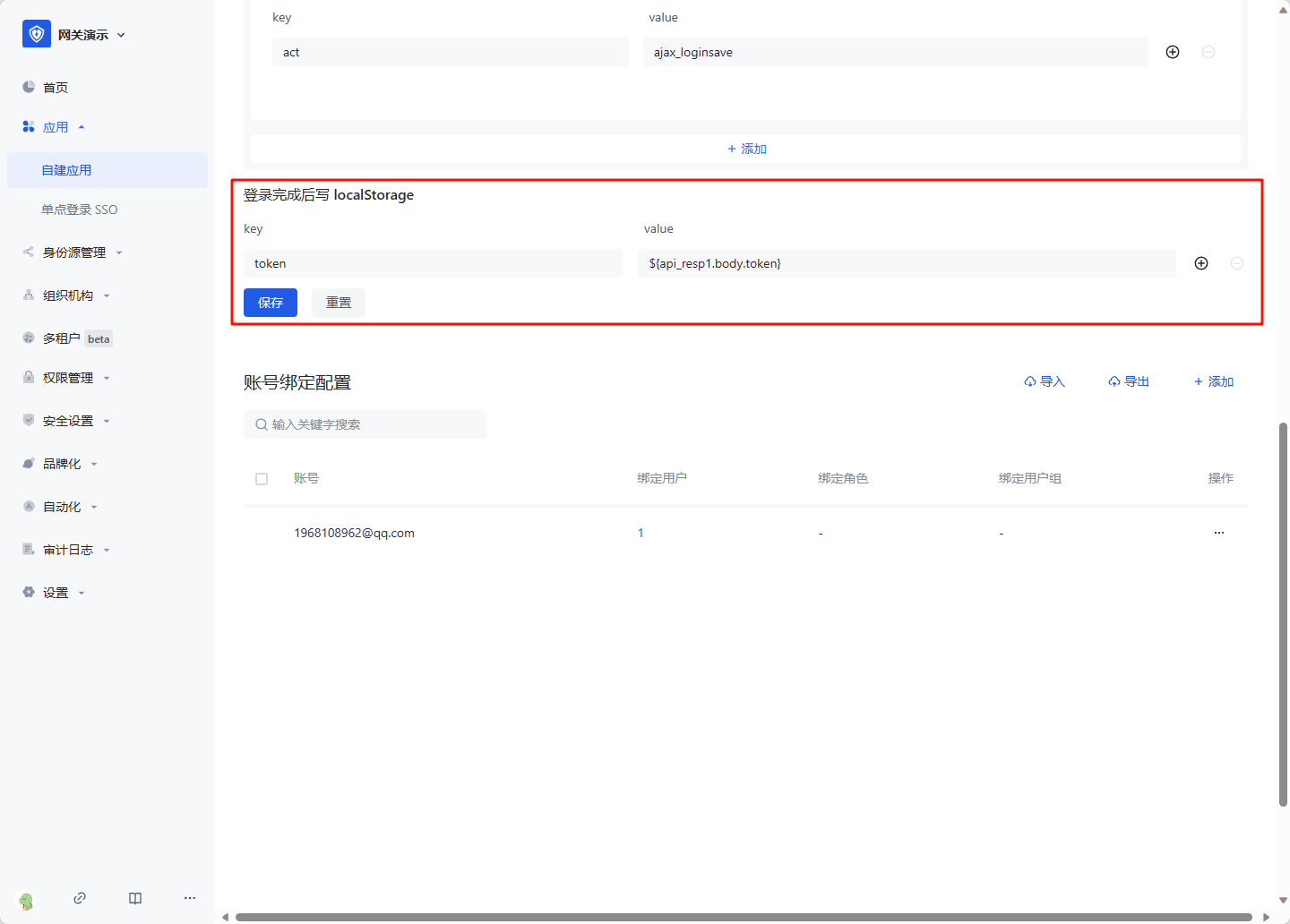
Task: Expand the 身份源管理 sidebar menu
Action: coord(74,252)
